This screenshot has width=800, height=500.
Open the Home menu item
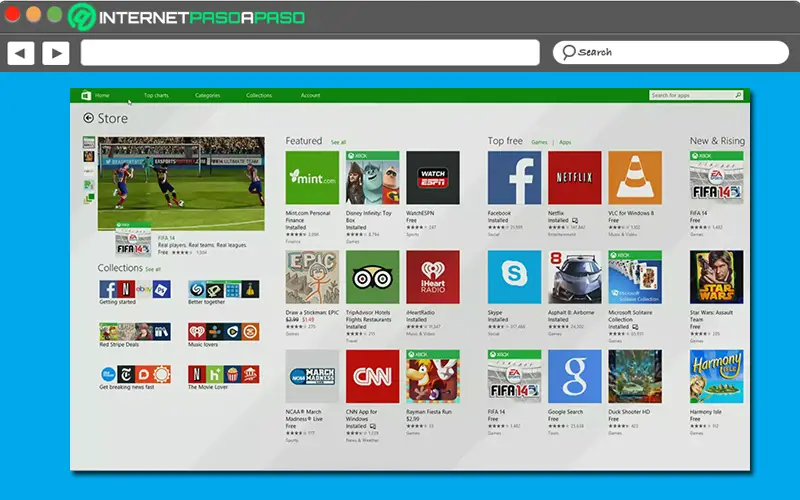pyautogui.click(x=102, y=95)
